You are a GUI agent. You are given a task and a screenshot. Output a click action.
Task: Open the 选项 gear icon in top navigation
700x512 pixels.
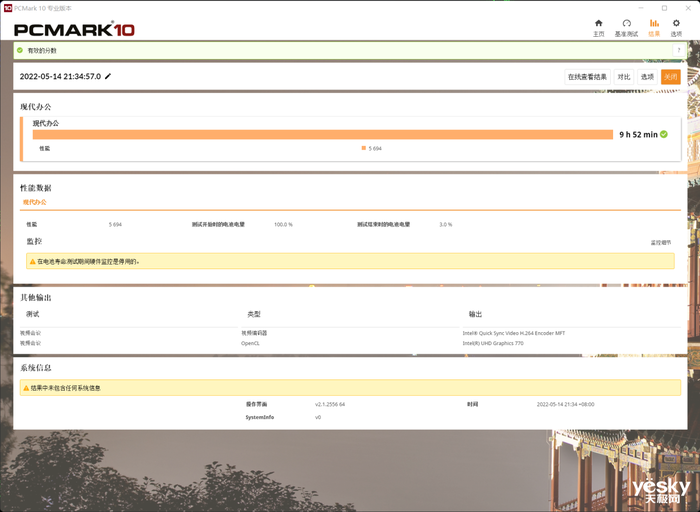coord(676,23)
